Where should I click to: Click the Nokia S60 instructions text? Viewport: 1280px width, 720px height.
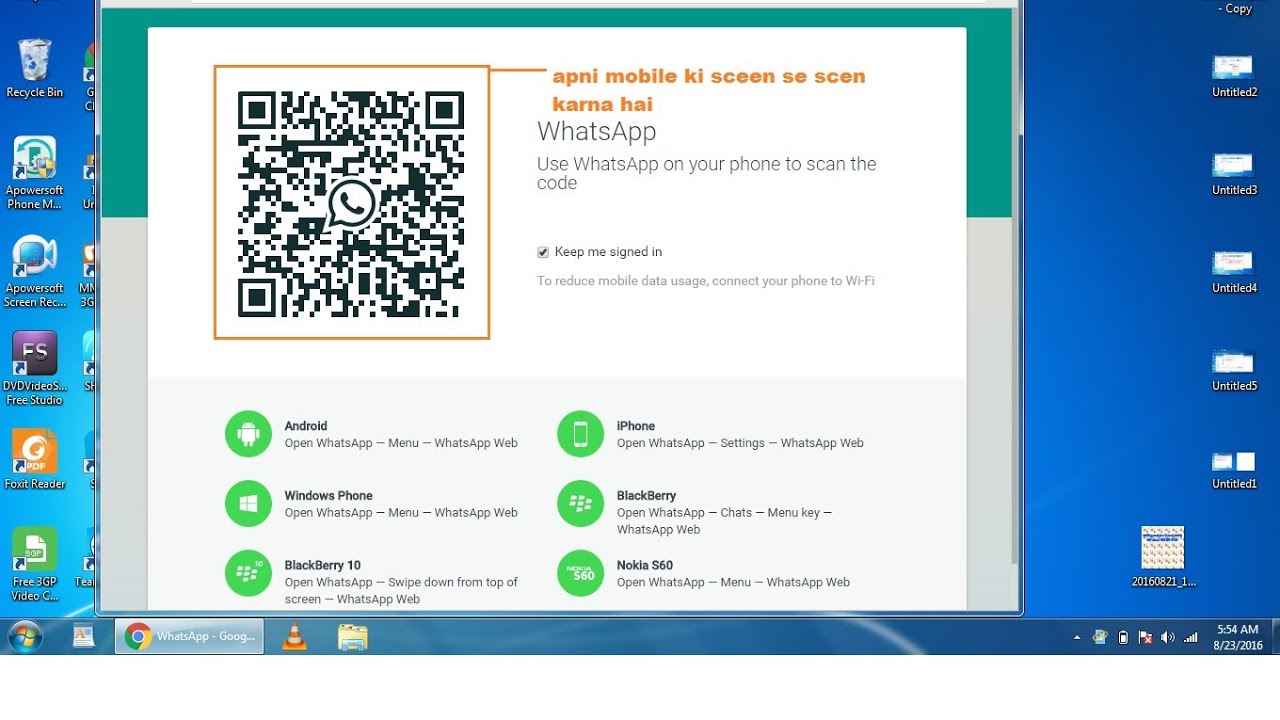tap(733, 582)
